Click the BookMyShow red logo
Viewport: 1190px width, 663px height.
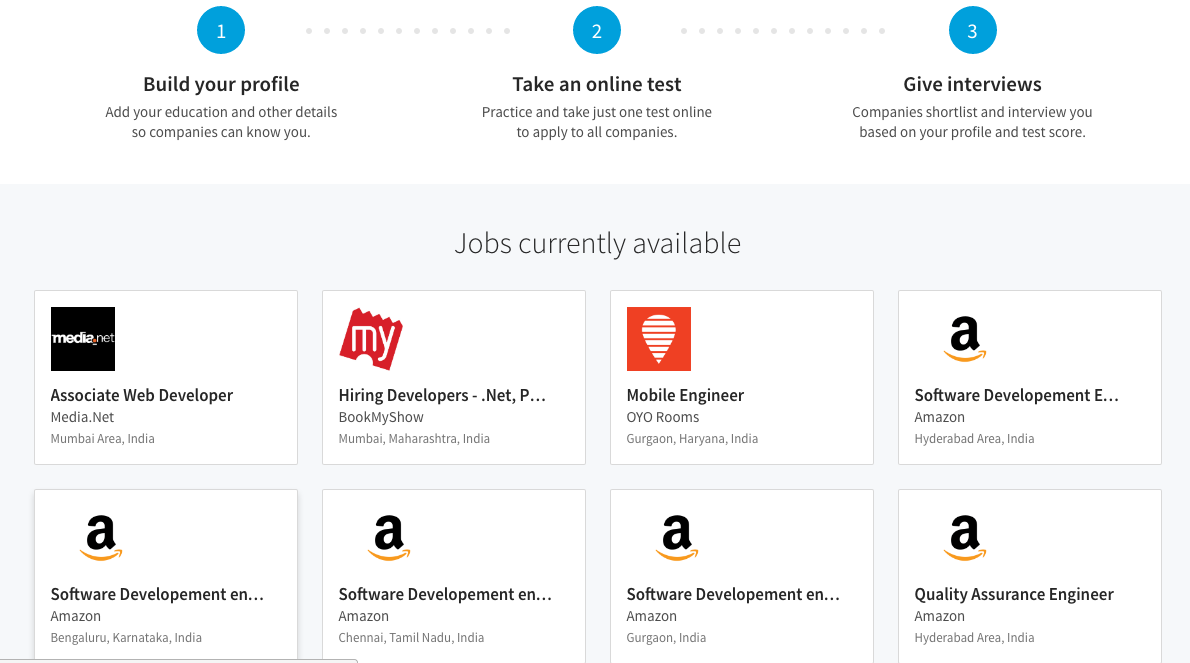coord(371,339)
